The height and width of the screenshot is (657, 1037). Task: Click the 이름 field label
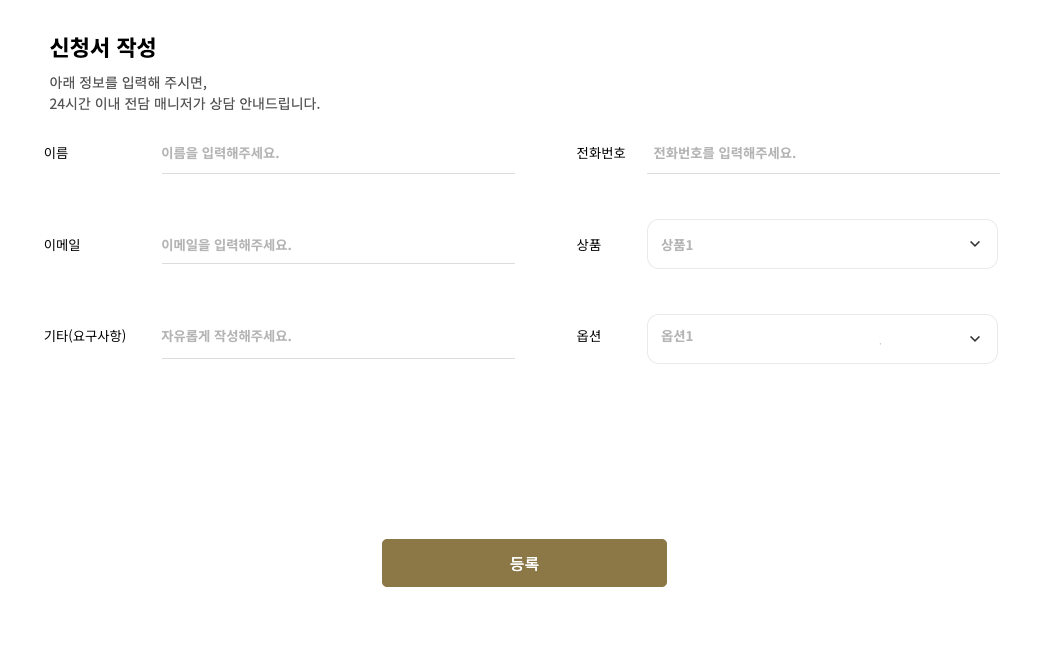click(56, 153)
